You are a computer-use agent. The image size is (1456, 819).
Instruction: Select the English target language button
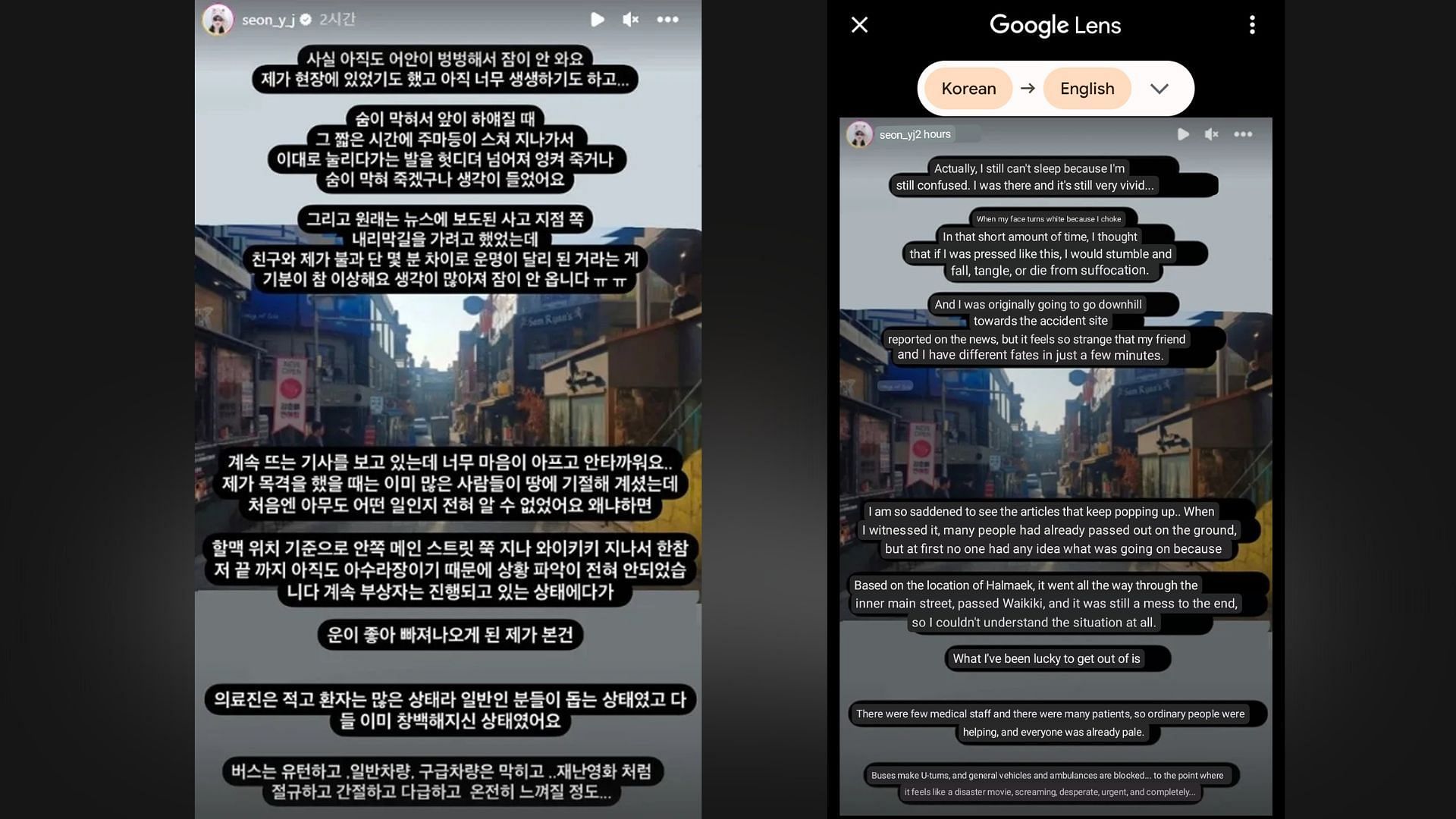coord(1088,88)
